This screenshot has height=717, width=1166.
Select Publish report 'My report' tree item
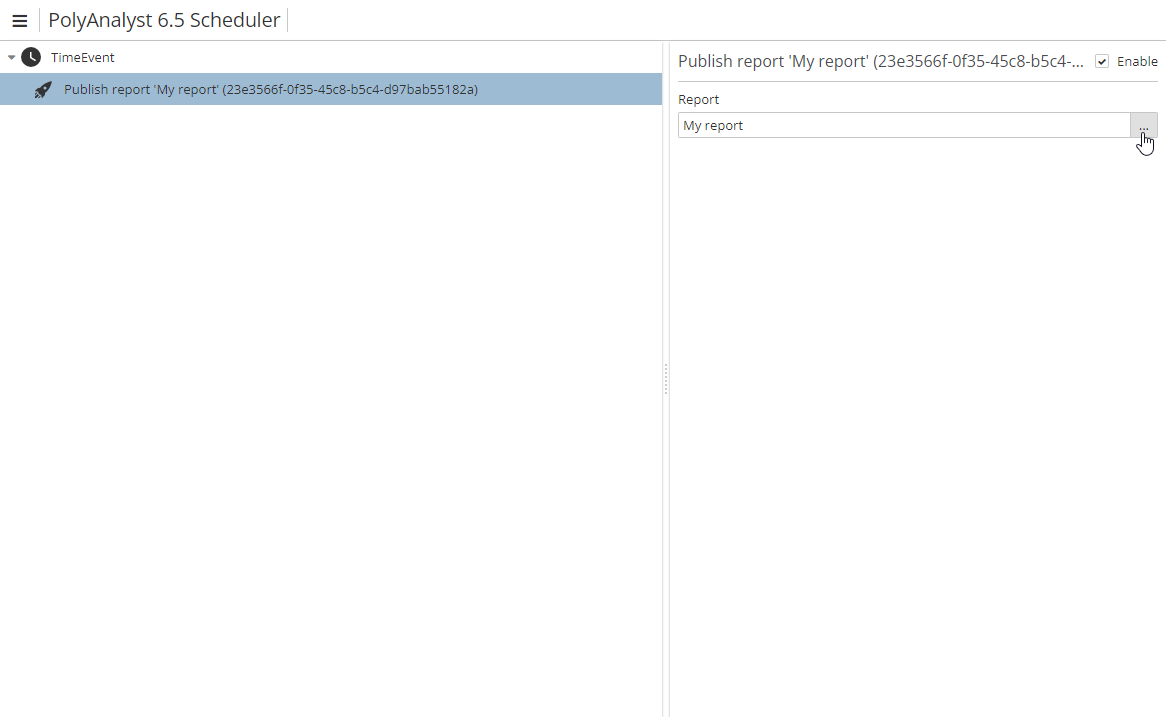(140, 90)
